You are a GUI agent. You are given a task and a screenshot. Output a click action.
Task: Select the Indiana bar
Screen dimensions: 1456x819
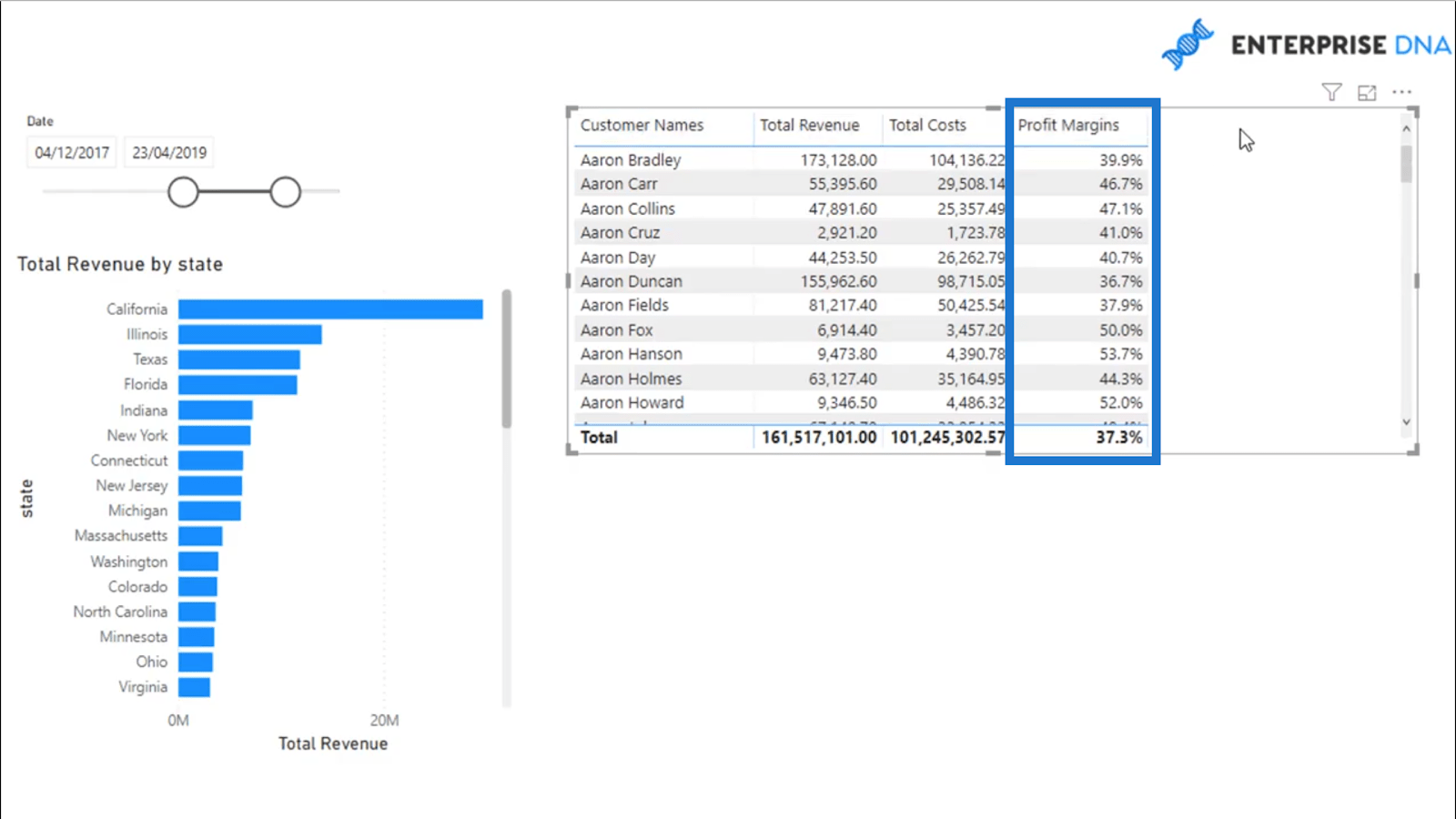(216, 410)
